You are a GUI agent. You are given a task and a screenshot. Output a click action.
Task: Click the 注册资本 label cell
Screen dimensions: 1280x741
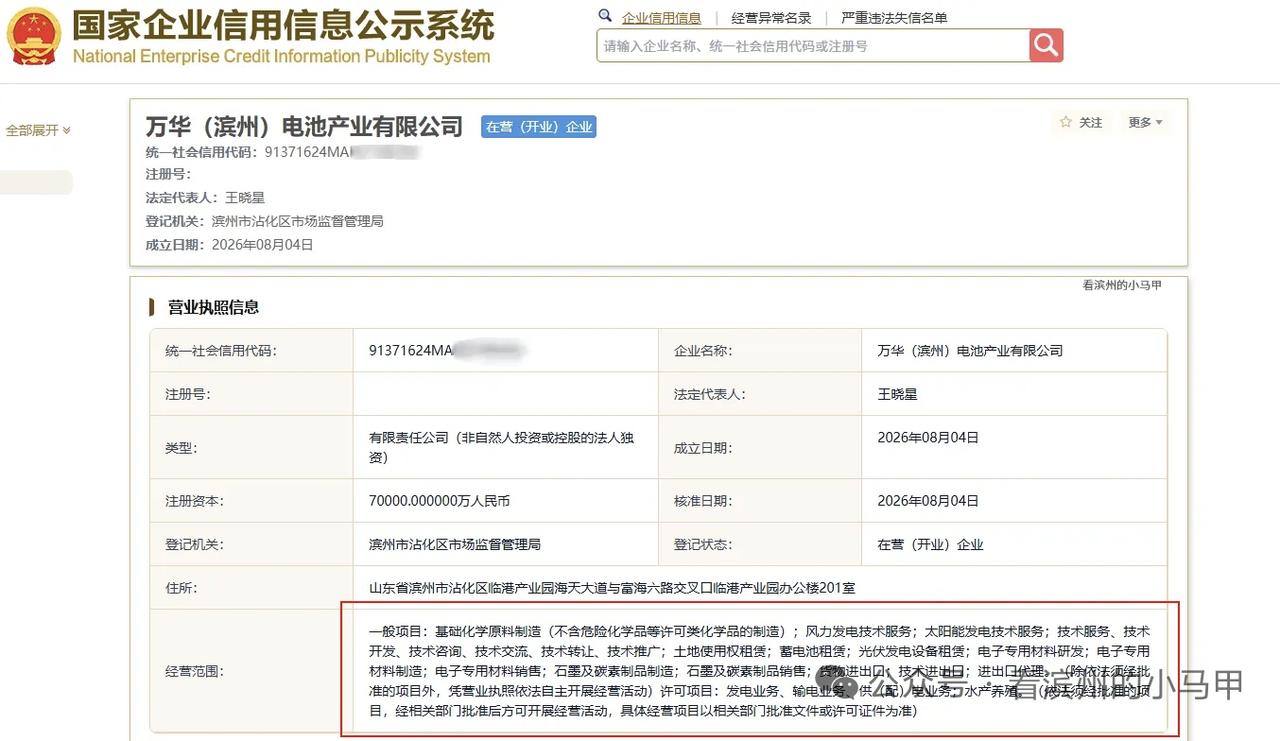coord(252,500)
